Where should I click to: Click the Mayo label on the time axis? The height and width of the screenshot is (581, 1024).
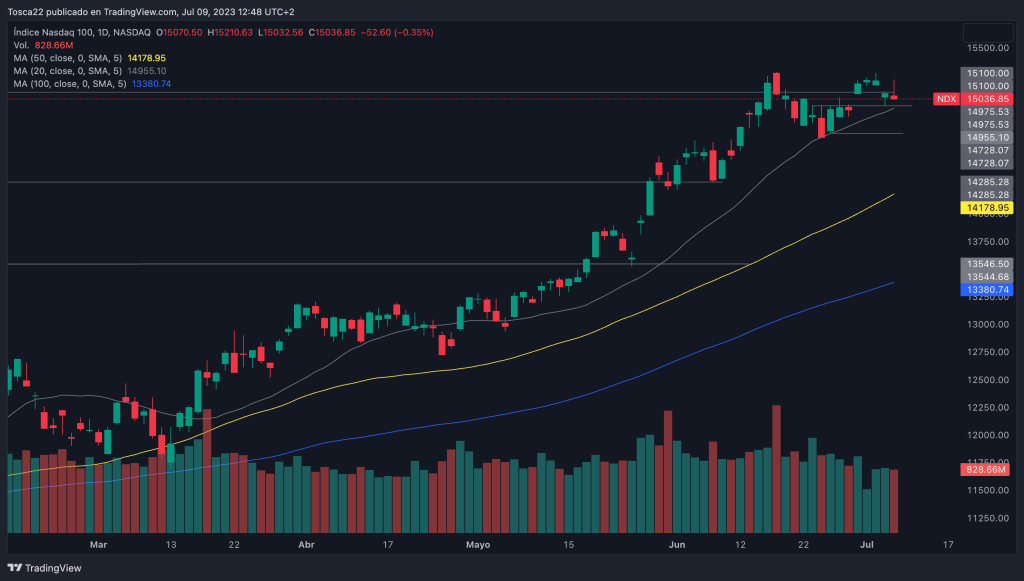[479, 545]
